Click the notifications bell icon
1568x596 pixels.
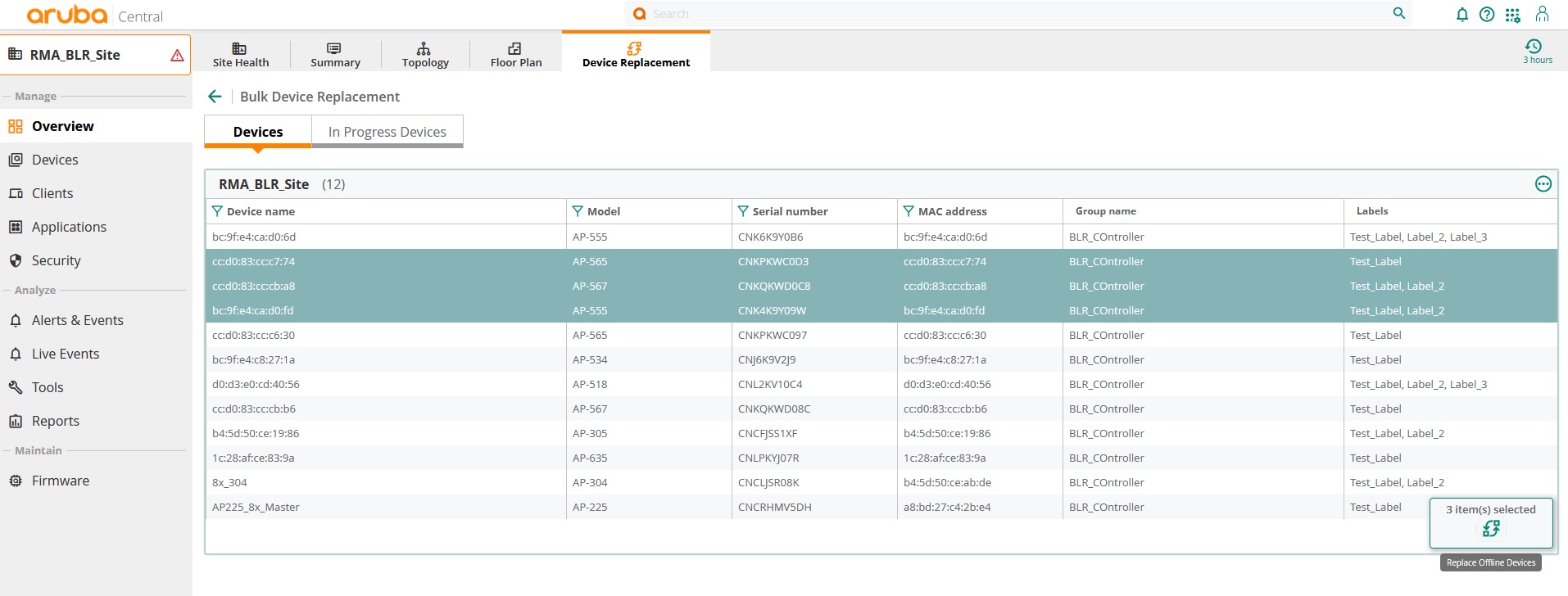[1462, 15]
